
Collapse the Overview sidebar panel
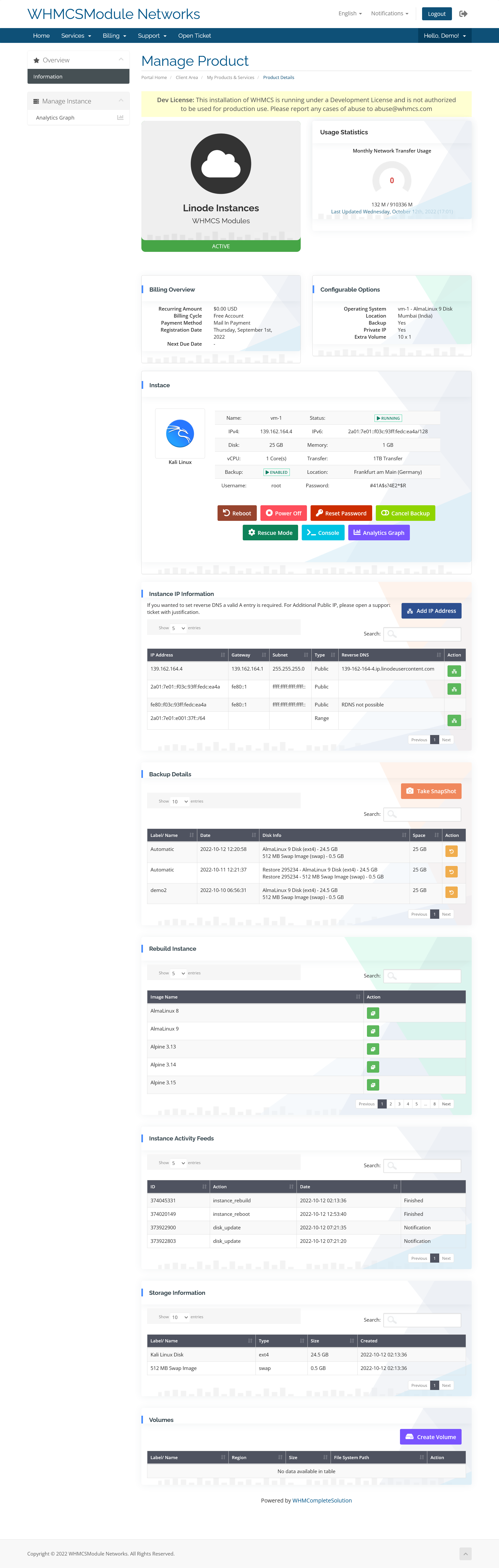coord(121,60)
